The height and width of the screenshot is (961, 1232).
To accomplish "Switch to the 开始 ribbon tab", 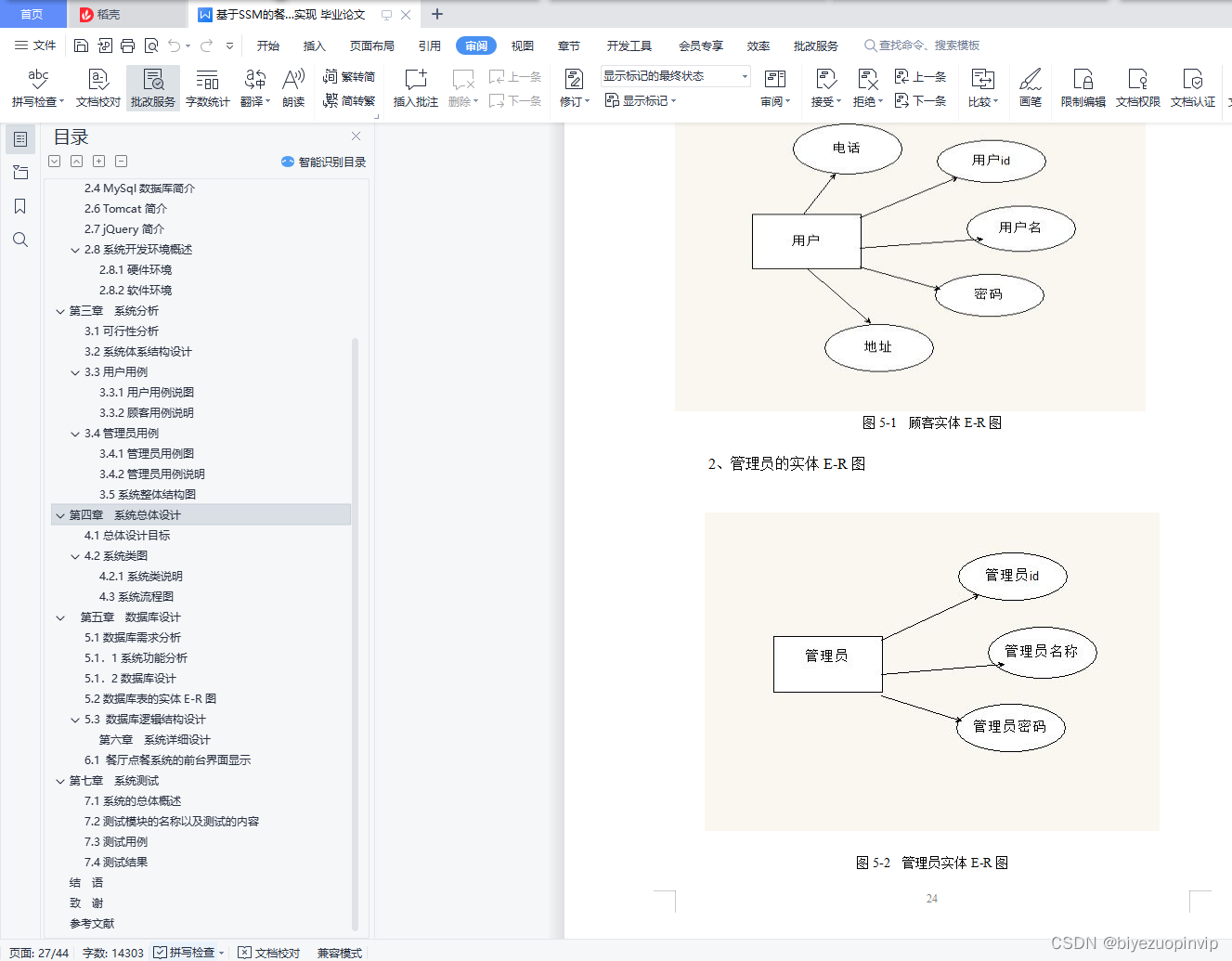I will (268, 45).
